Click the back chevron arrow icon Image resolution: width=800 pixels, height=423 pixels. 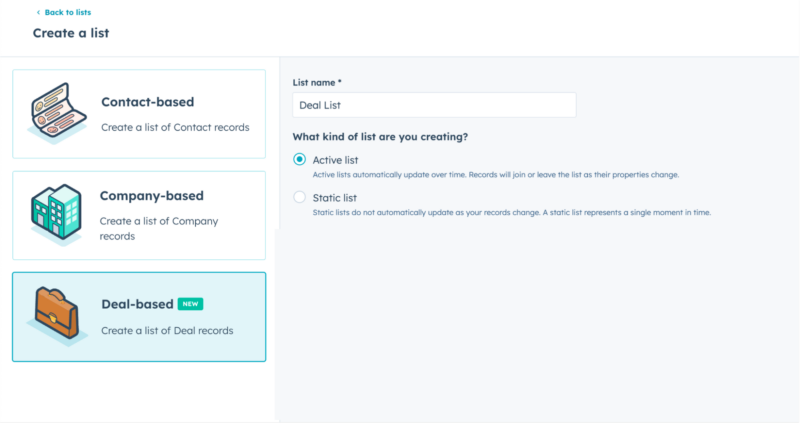point(38,12)
